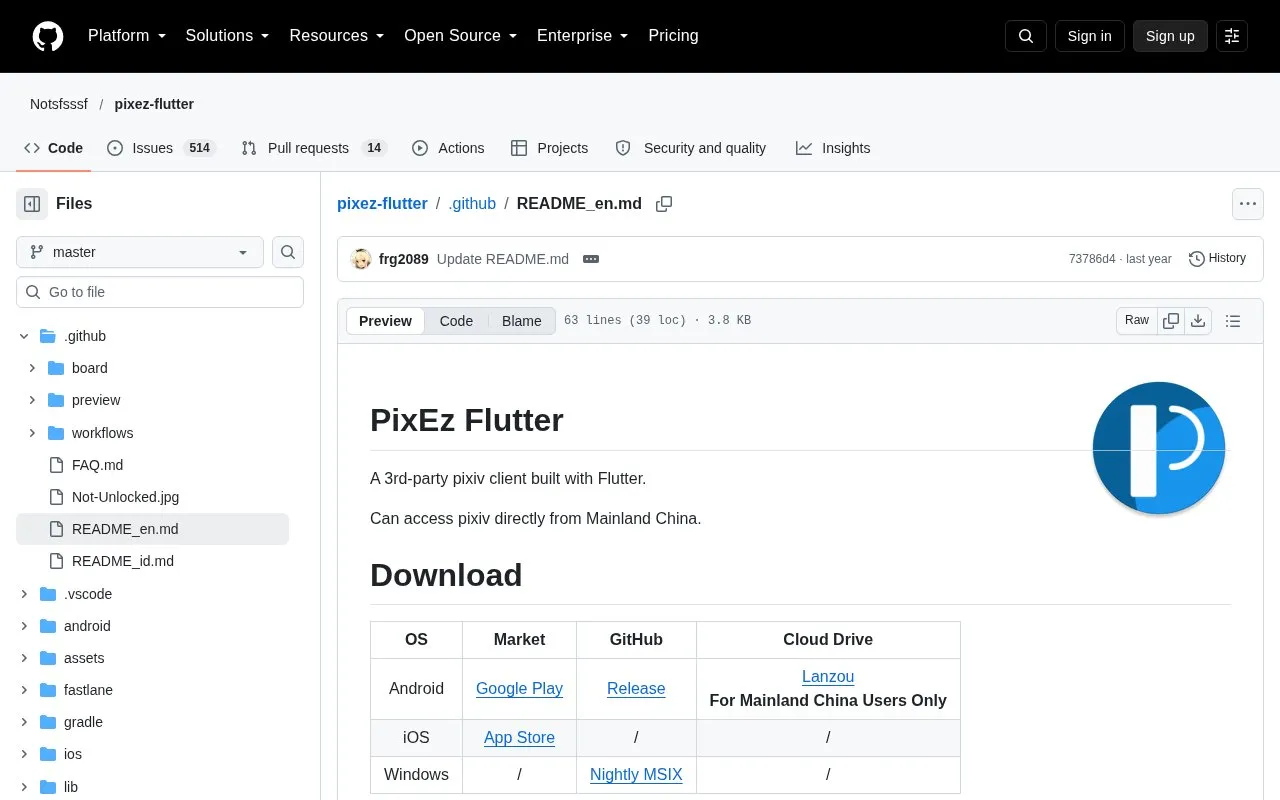1280x800 pixels.
Task: Click the Raw button
Action: (1137, 321)
